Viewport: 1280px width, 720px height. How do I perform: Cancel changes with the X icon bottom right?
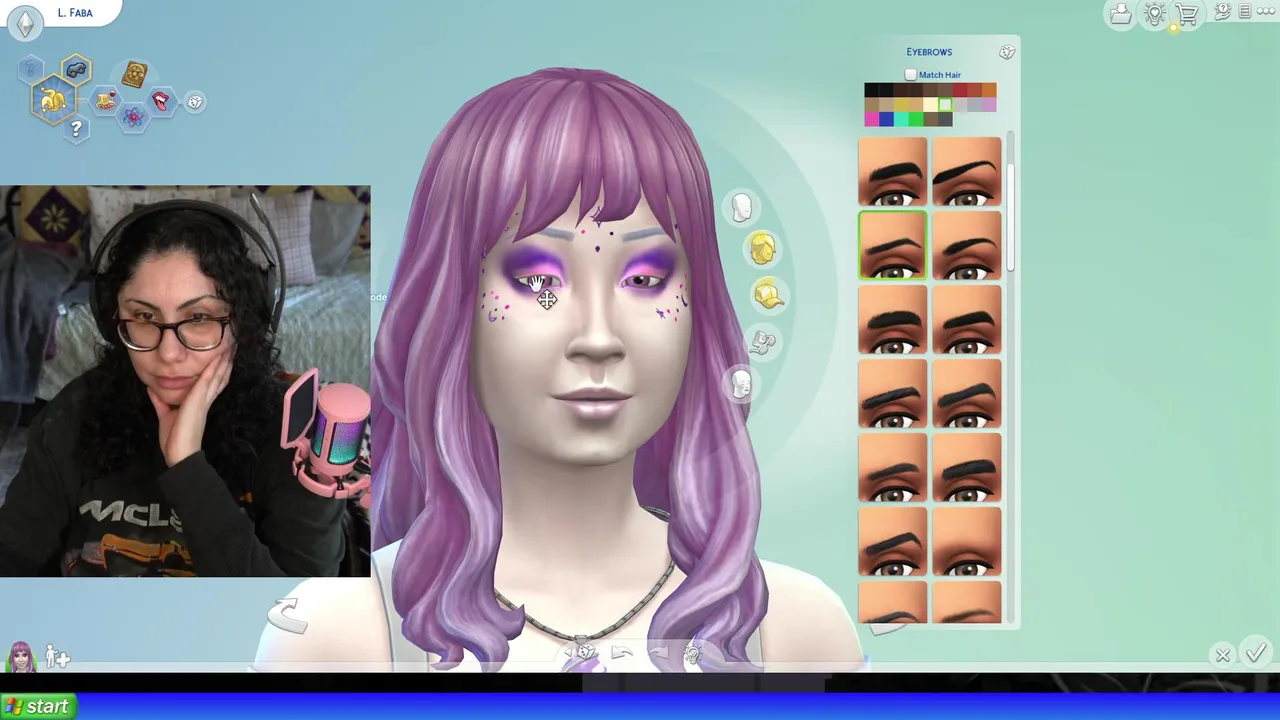[x=1222, y=655]
